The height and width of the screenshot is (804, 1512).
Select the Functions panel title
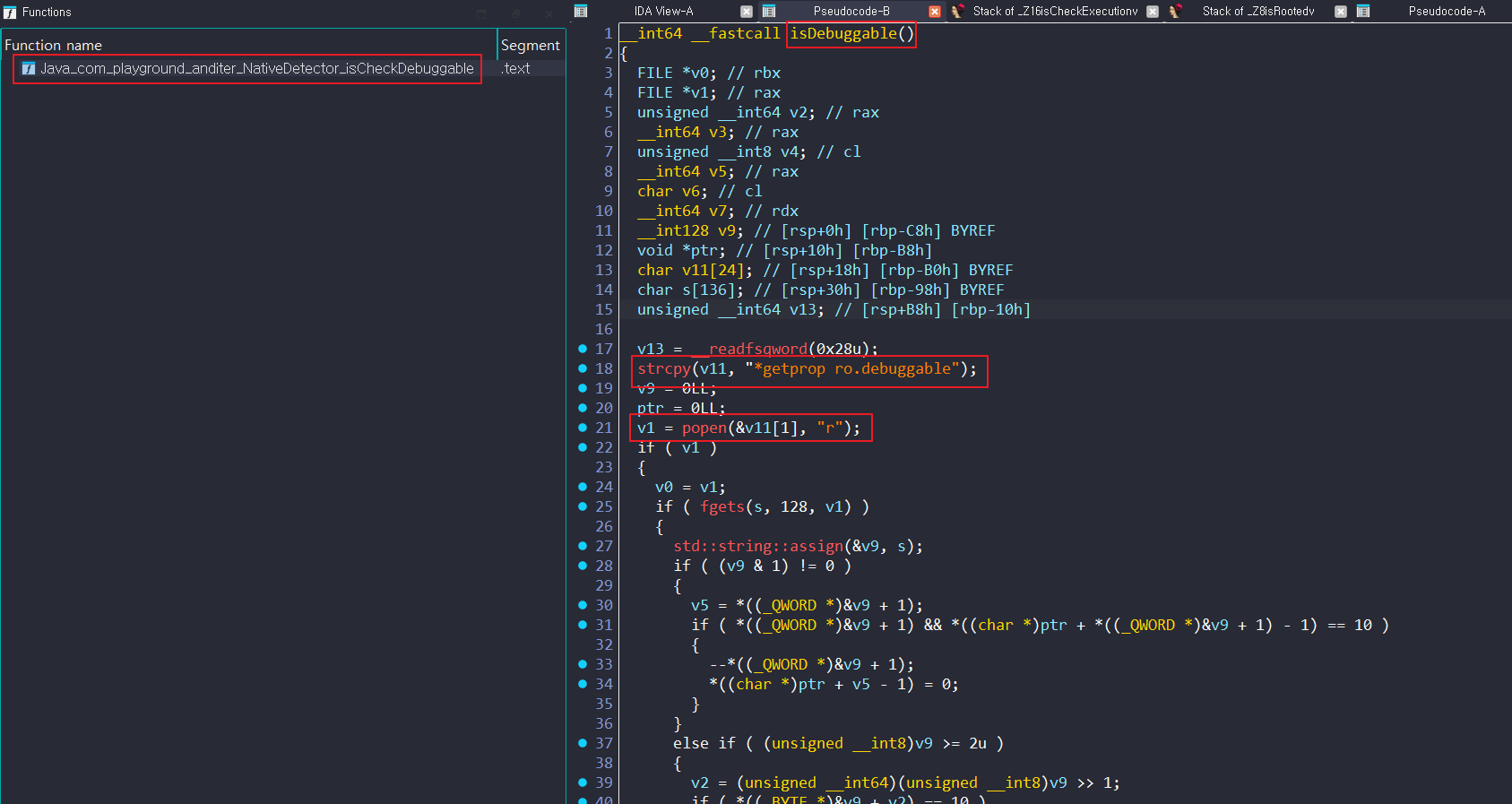[x=47, y=13]
